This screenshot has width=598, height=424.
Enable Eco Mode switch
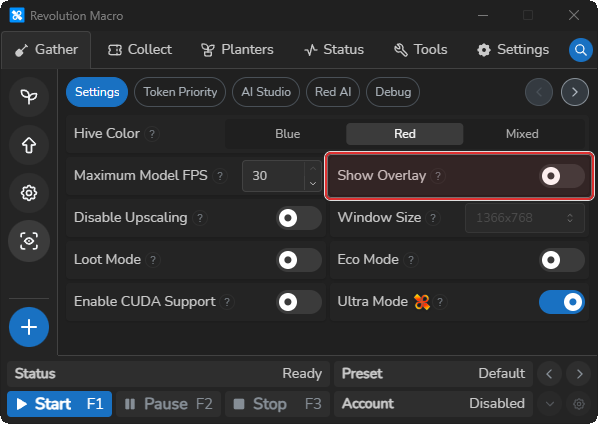561,260
